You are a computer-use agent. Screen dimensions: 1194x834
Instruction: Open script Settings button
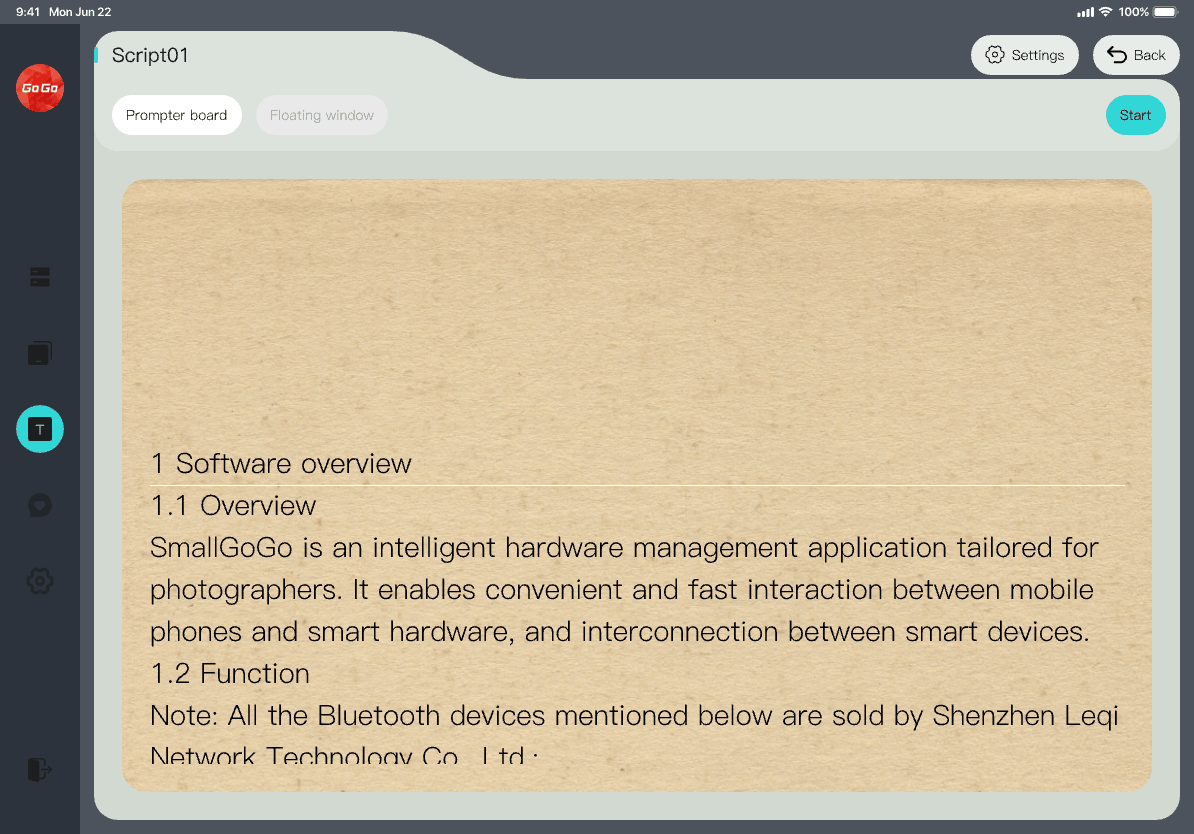coord(1025,55)
